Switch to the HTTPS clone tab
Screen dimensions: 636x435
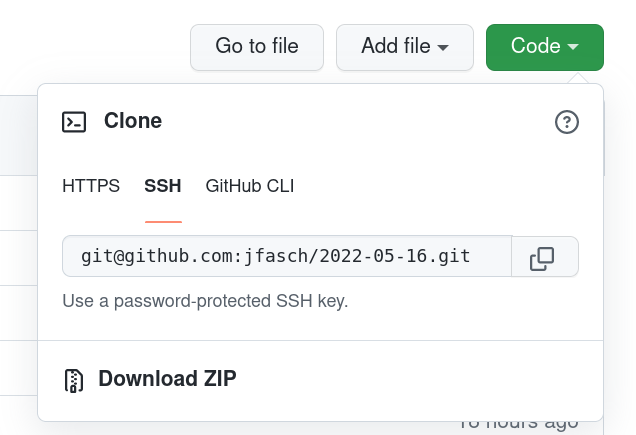click(91, 186)
